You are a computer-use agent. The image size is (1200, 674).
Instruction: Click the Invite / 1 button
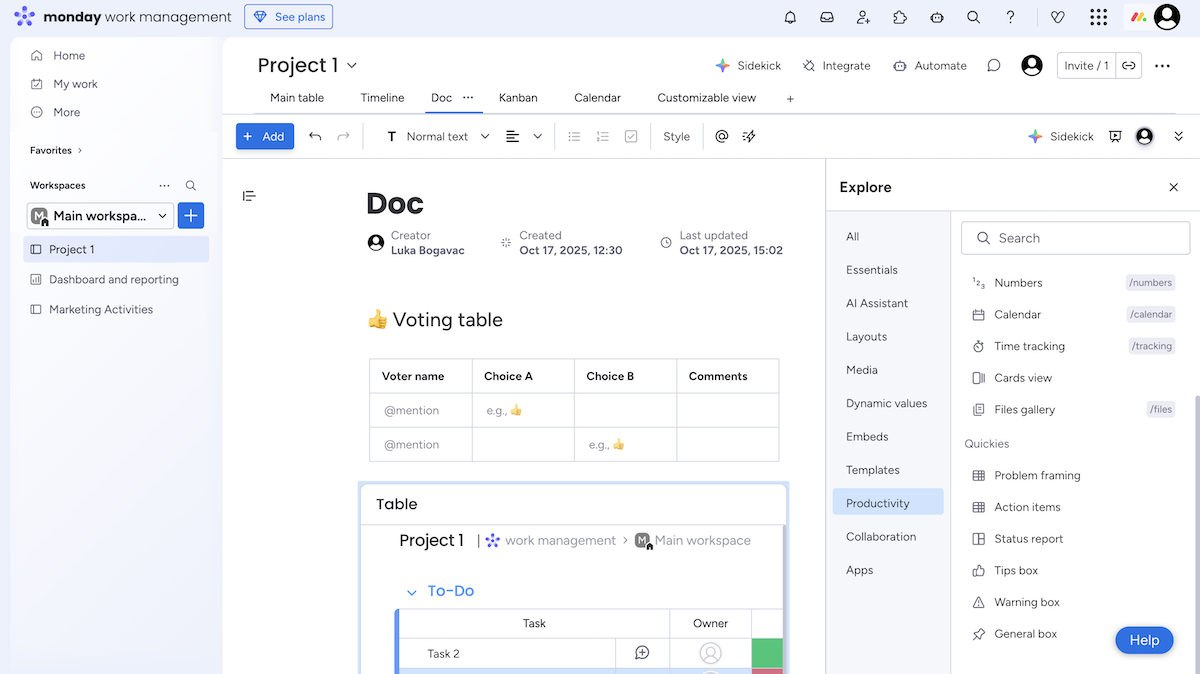1086,64
